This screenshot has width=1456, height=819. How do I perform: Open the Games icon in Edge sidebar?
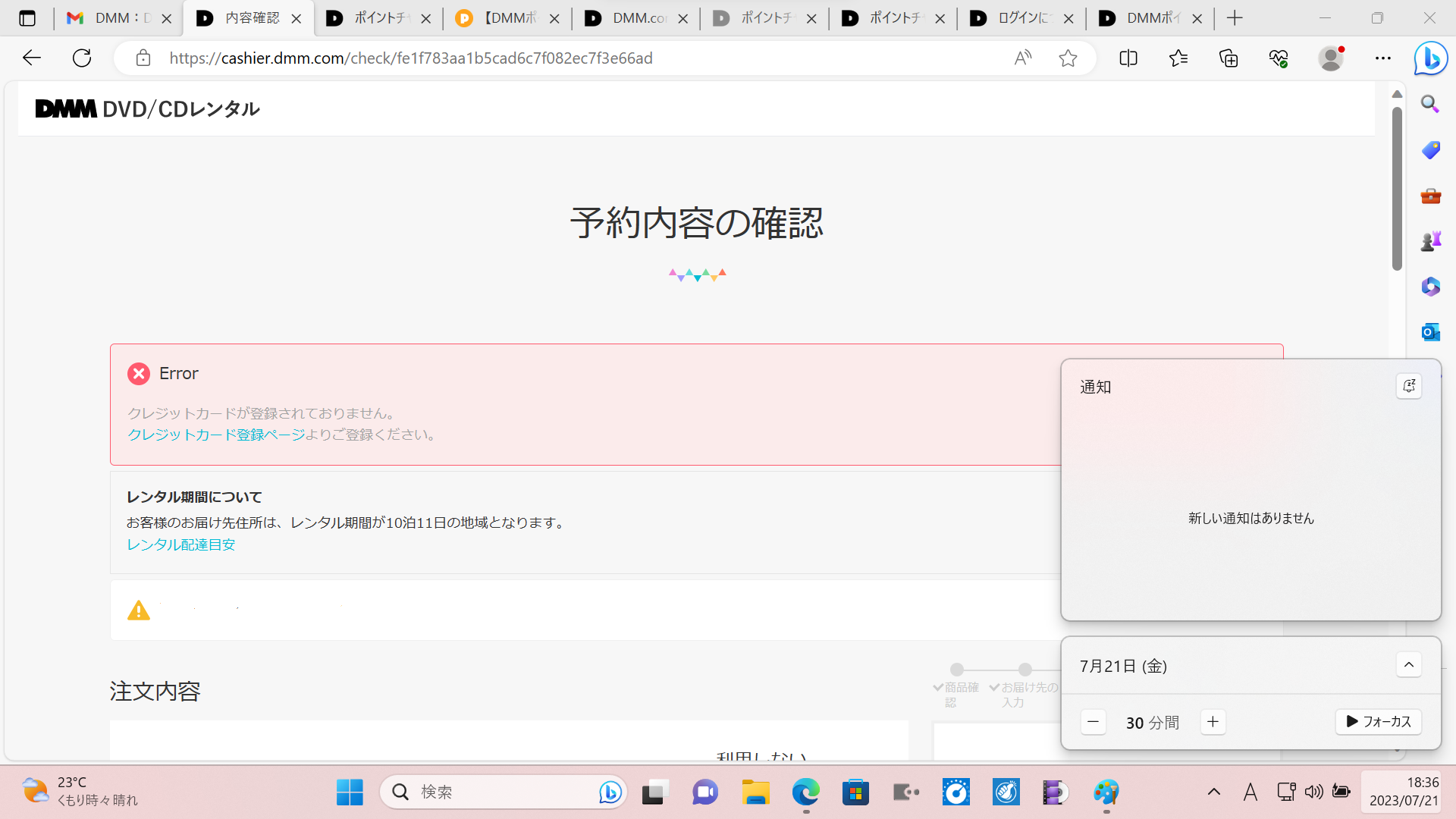tap(1430, 240)
